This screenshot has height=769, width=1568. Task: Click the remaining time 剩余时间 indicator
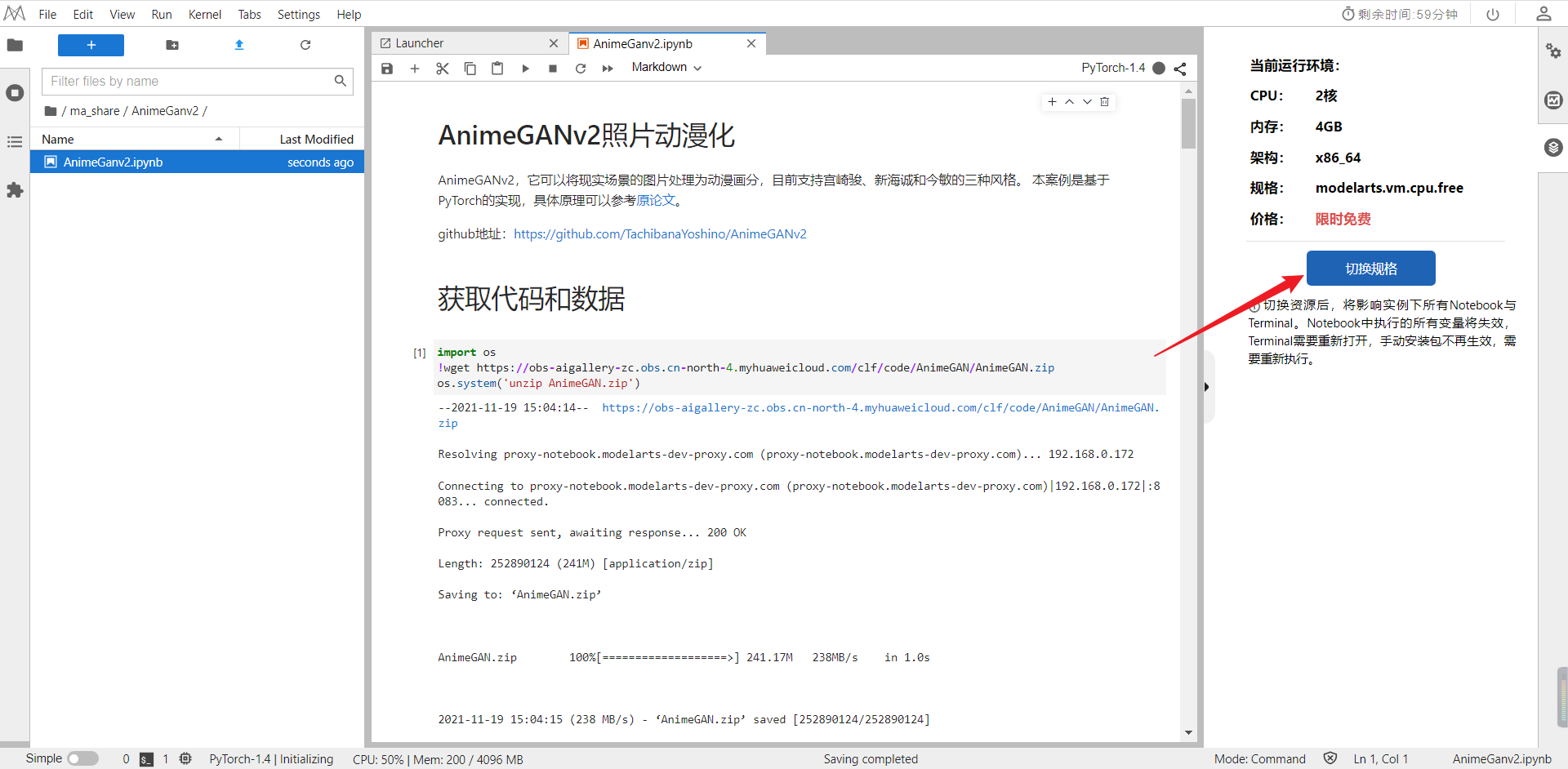1400,15
